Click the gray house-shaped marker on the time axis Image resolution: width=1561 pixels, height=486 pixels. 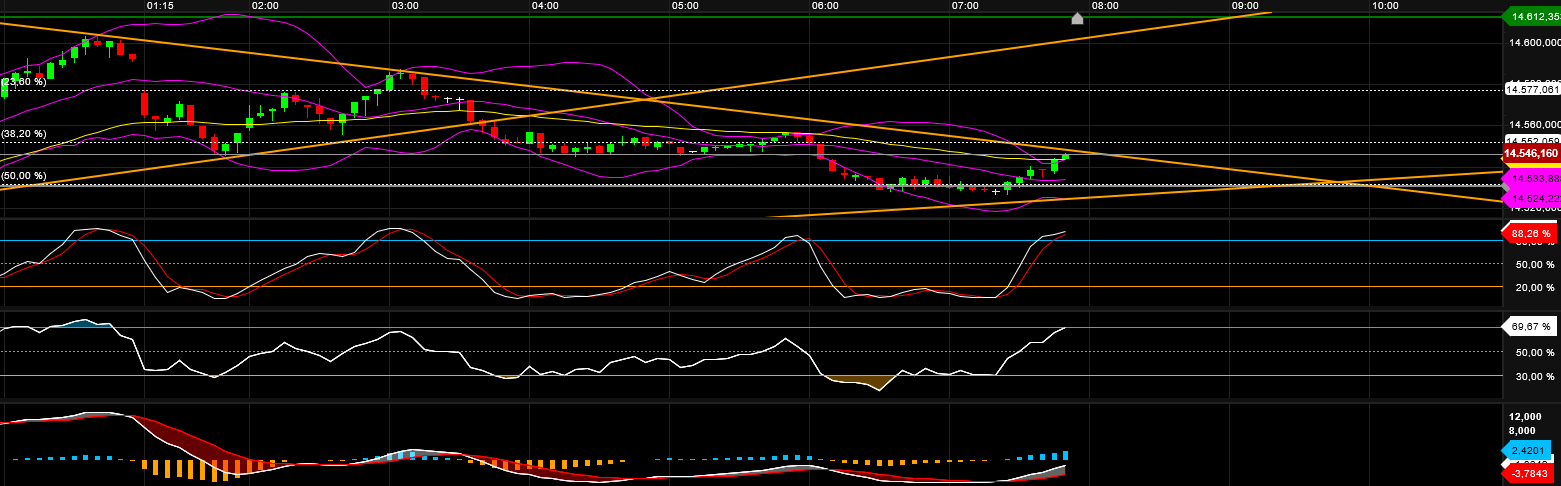click(x=1077, y=18)
